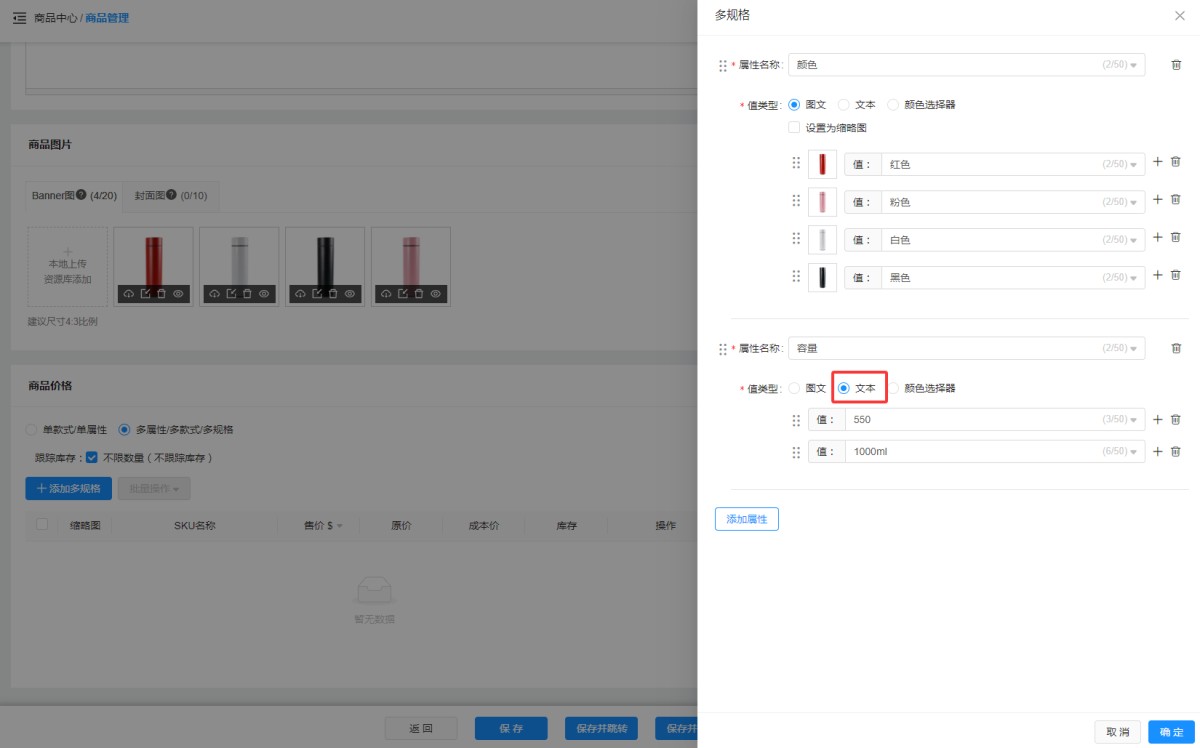Switch to the Banner图 tab
Viewport: 1200px width, 748px height.
[74, 196]
